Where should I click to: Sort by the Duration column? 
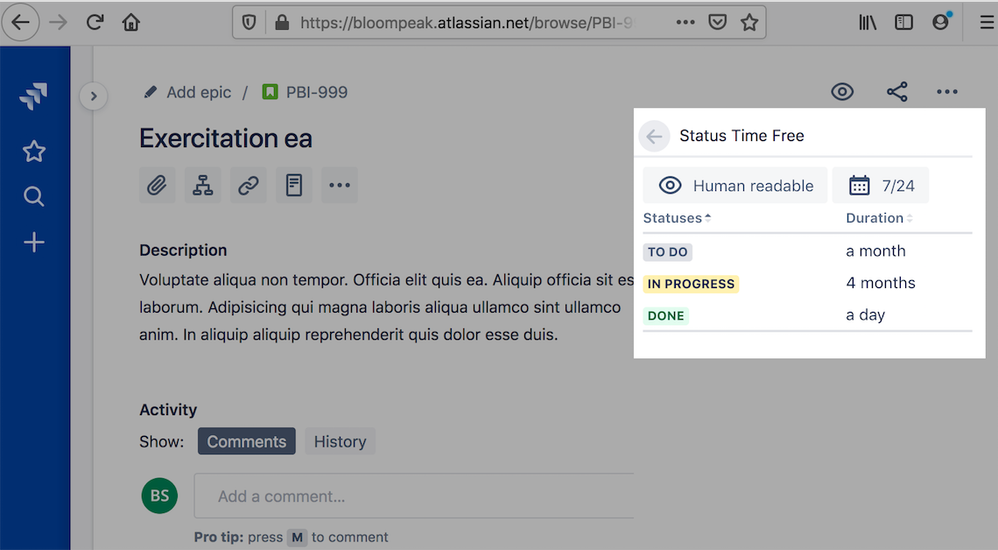click(879, 218)
